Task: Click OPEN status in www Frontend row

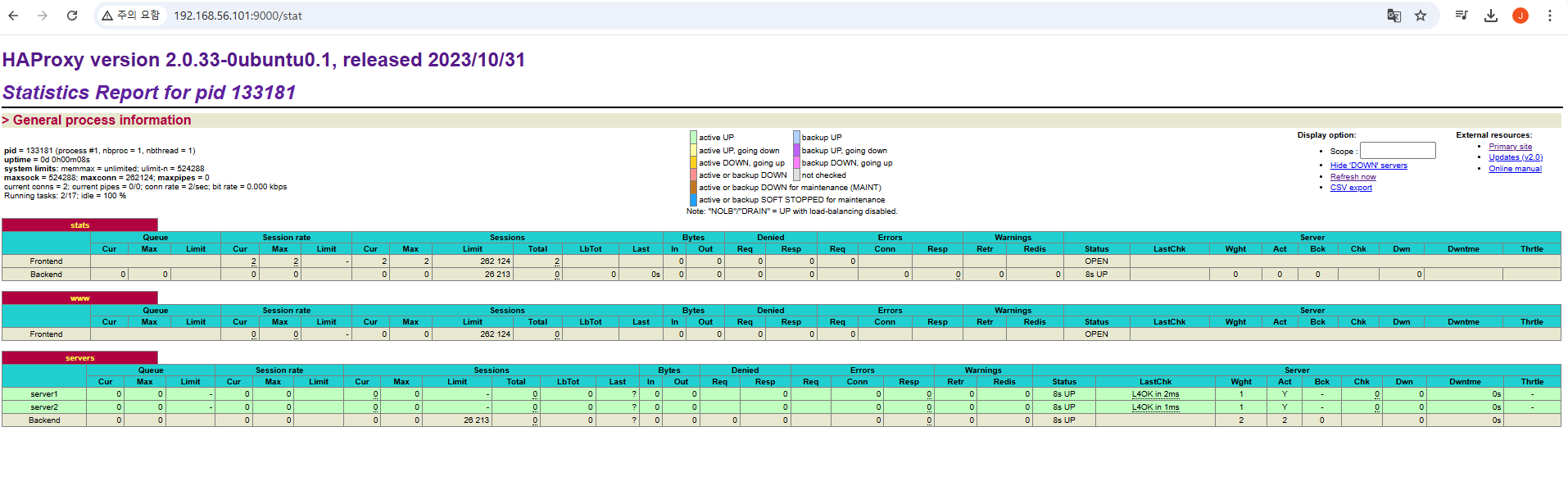Action: 1096,334
